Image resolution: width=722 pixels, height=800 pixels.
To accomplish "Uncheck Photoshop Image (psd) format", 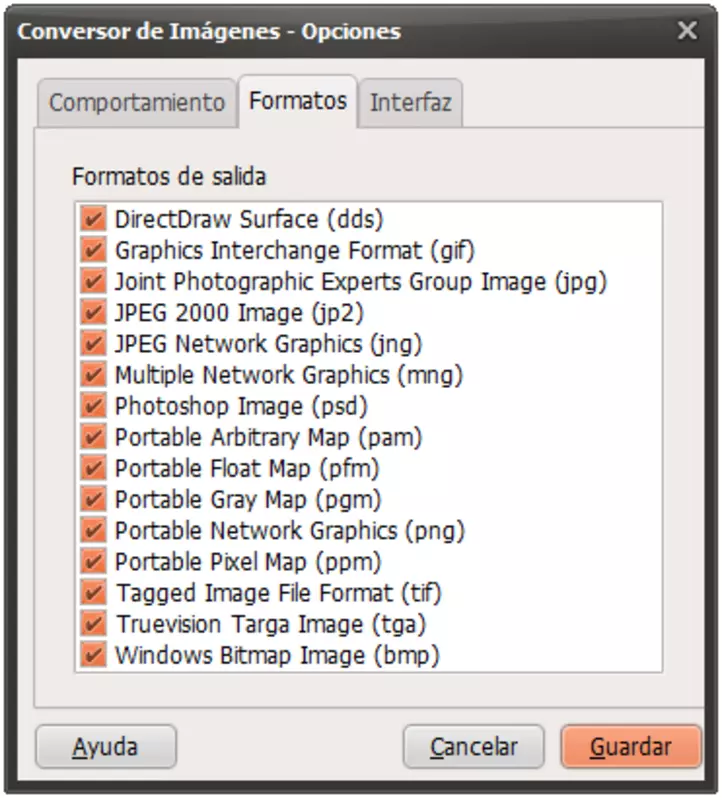I will pos(93,406).
